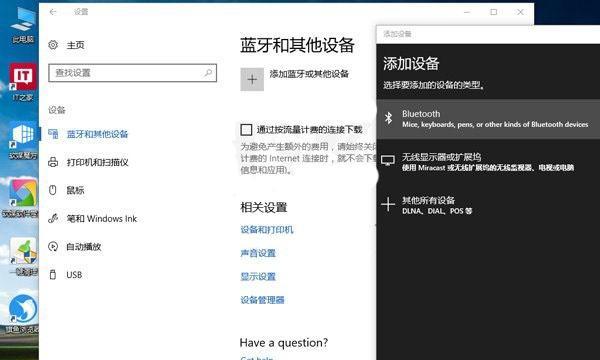Open USB settings page
The width and height of the screenshot is (600, 360).
[74, 275]
